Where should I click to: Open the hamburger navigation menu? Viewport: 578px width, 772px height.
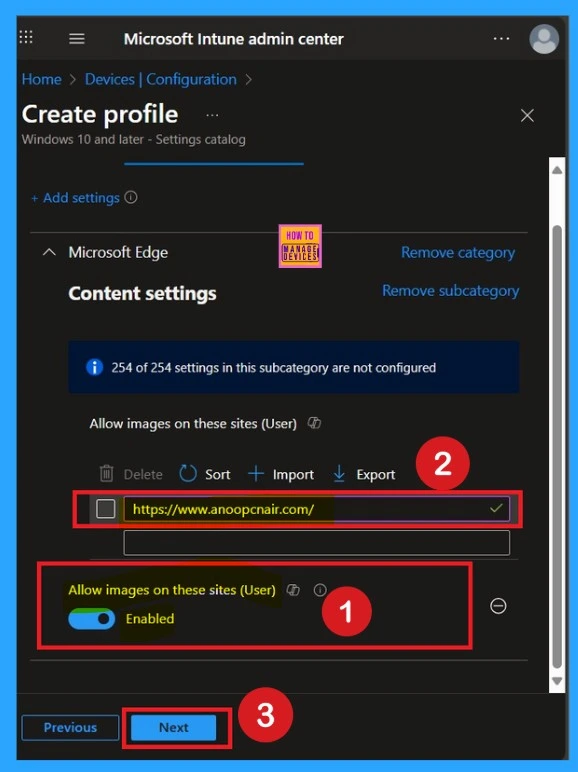(77, 38)
